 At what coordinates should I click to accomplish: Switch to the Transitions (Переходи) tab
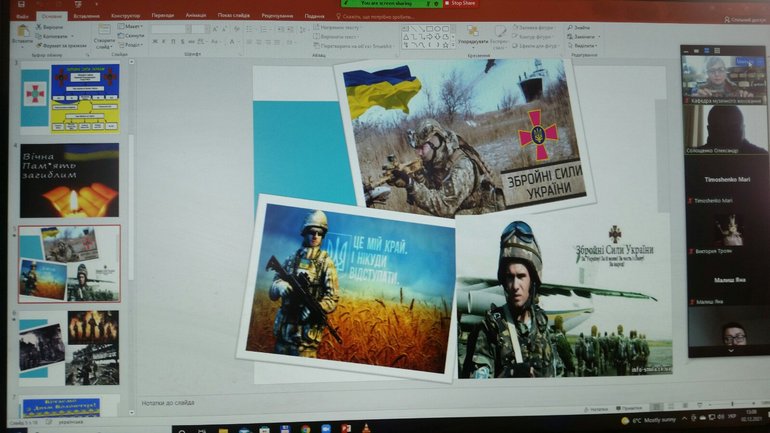point(163,16)
